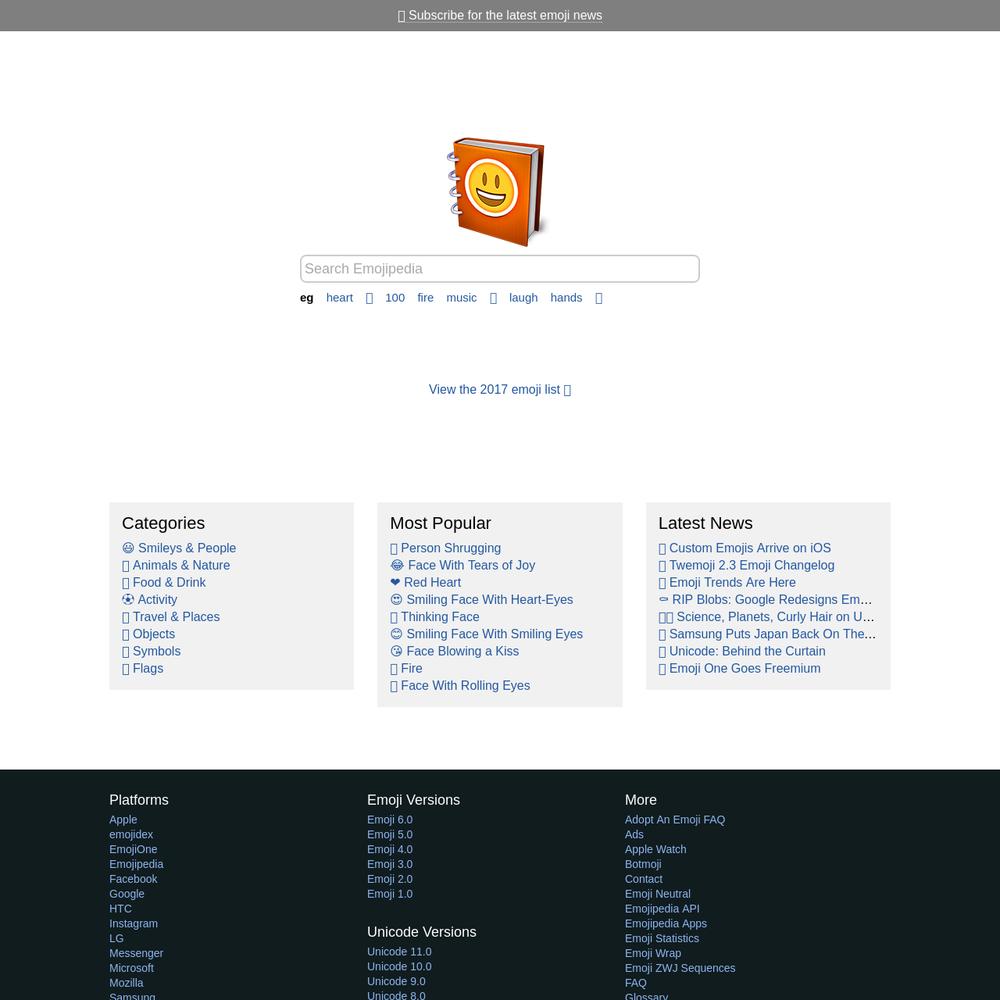
Task: View the 2017 emoji list
Action: tap(500, 390)
